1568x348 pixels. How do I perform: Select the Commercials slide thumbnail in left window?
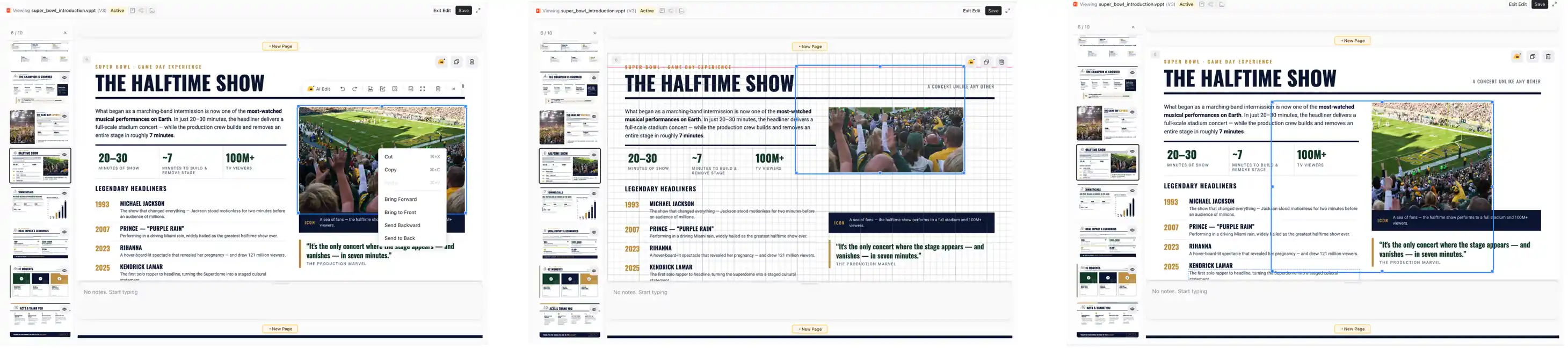click(x=40, y=205)
